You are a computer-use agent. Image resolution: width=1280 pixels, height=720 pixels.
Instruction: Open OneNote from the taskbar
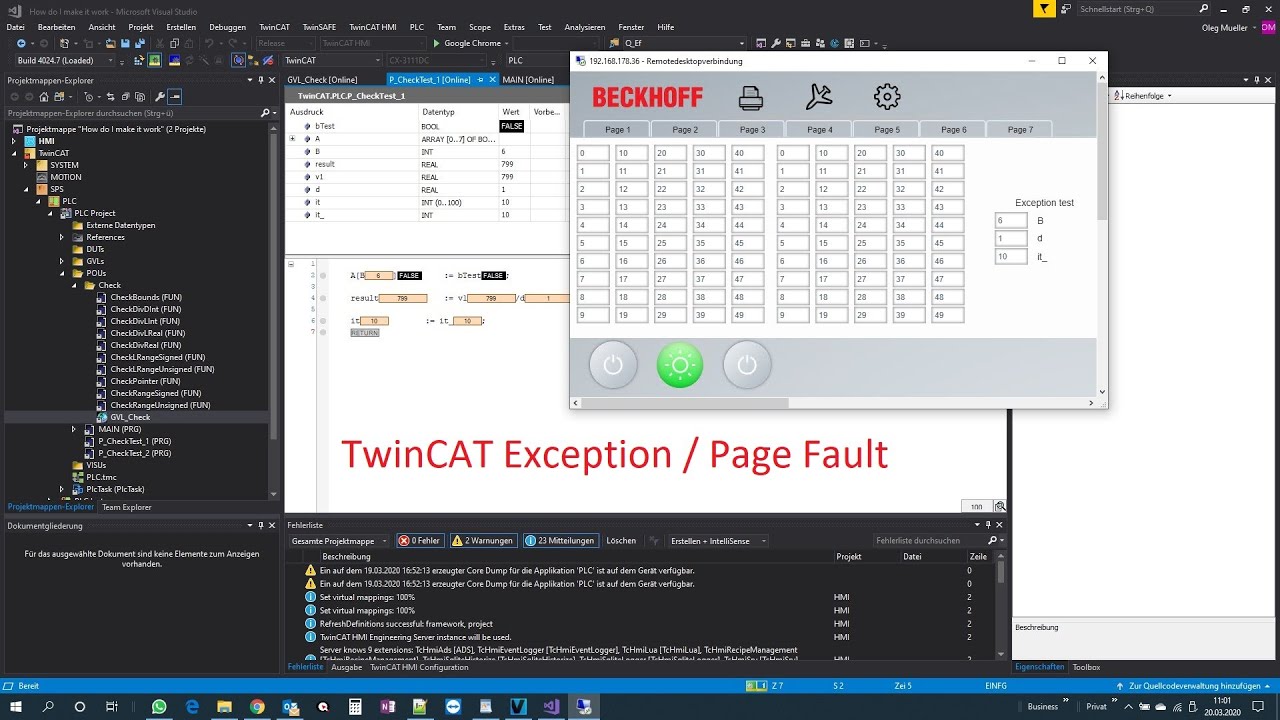pyautogui.click(x=388, y=706)
